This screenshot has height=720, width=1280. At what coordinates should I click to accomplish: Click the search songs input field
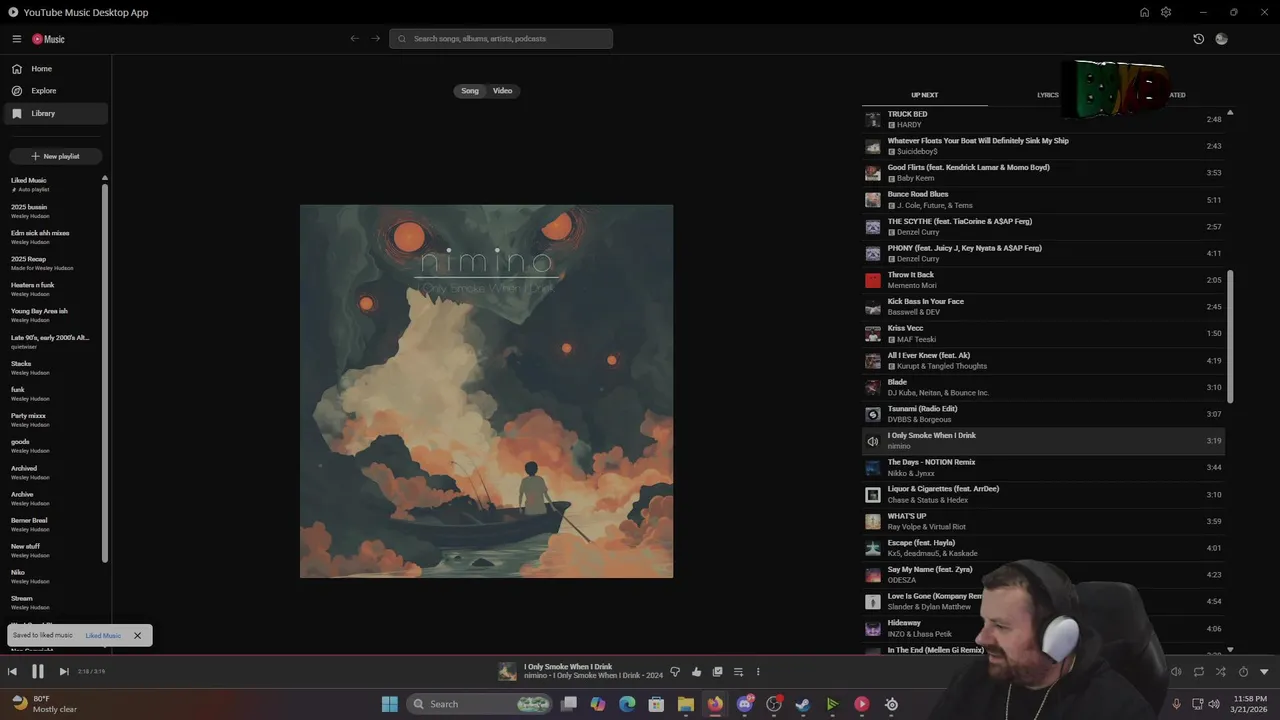coord(501,39)
